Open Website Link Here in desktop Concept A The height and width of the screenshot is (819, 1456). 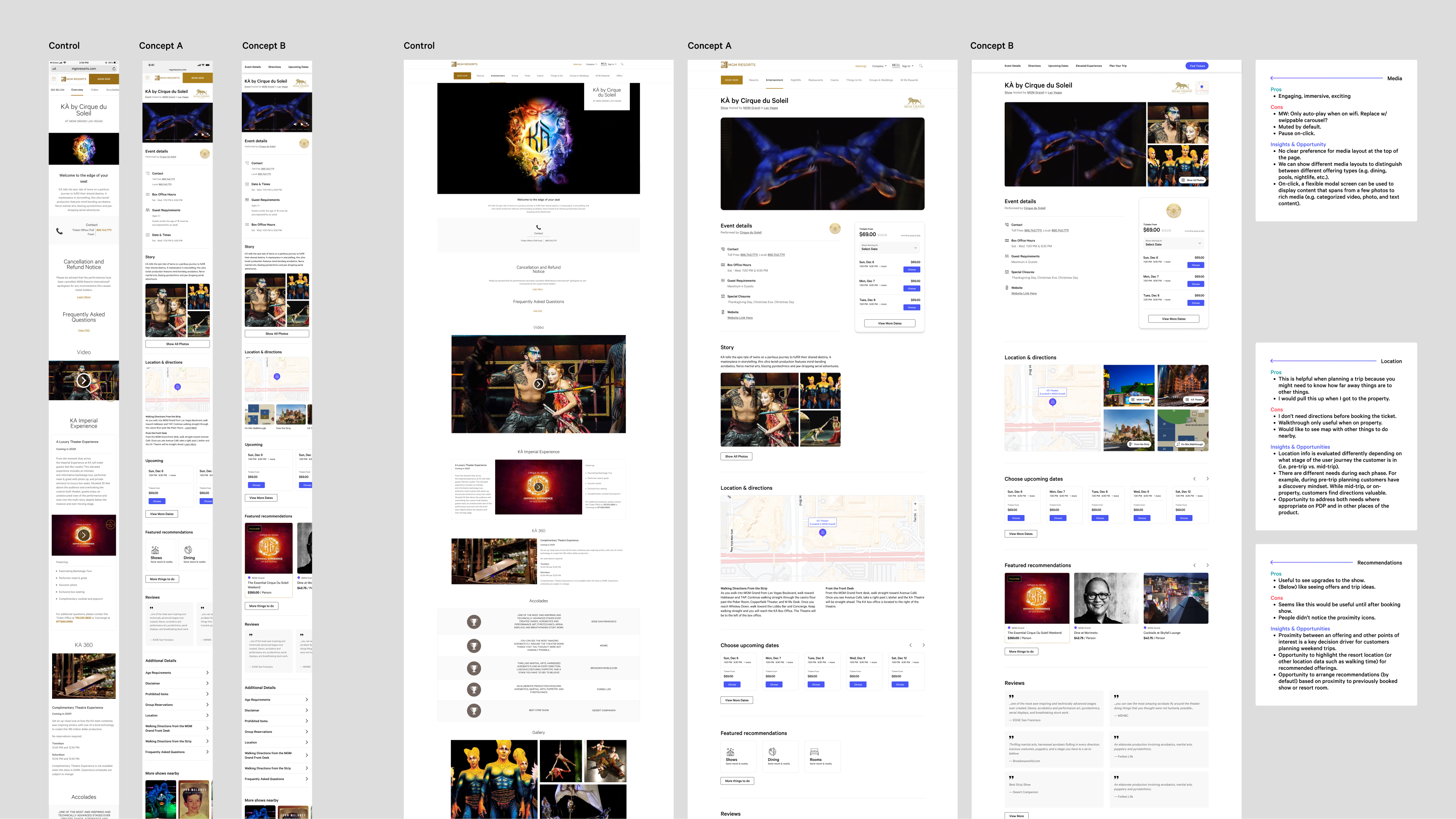[740, 317]
